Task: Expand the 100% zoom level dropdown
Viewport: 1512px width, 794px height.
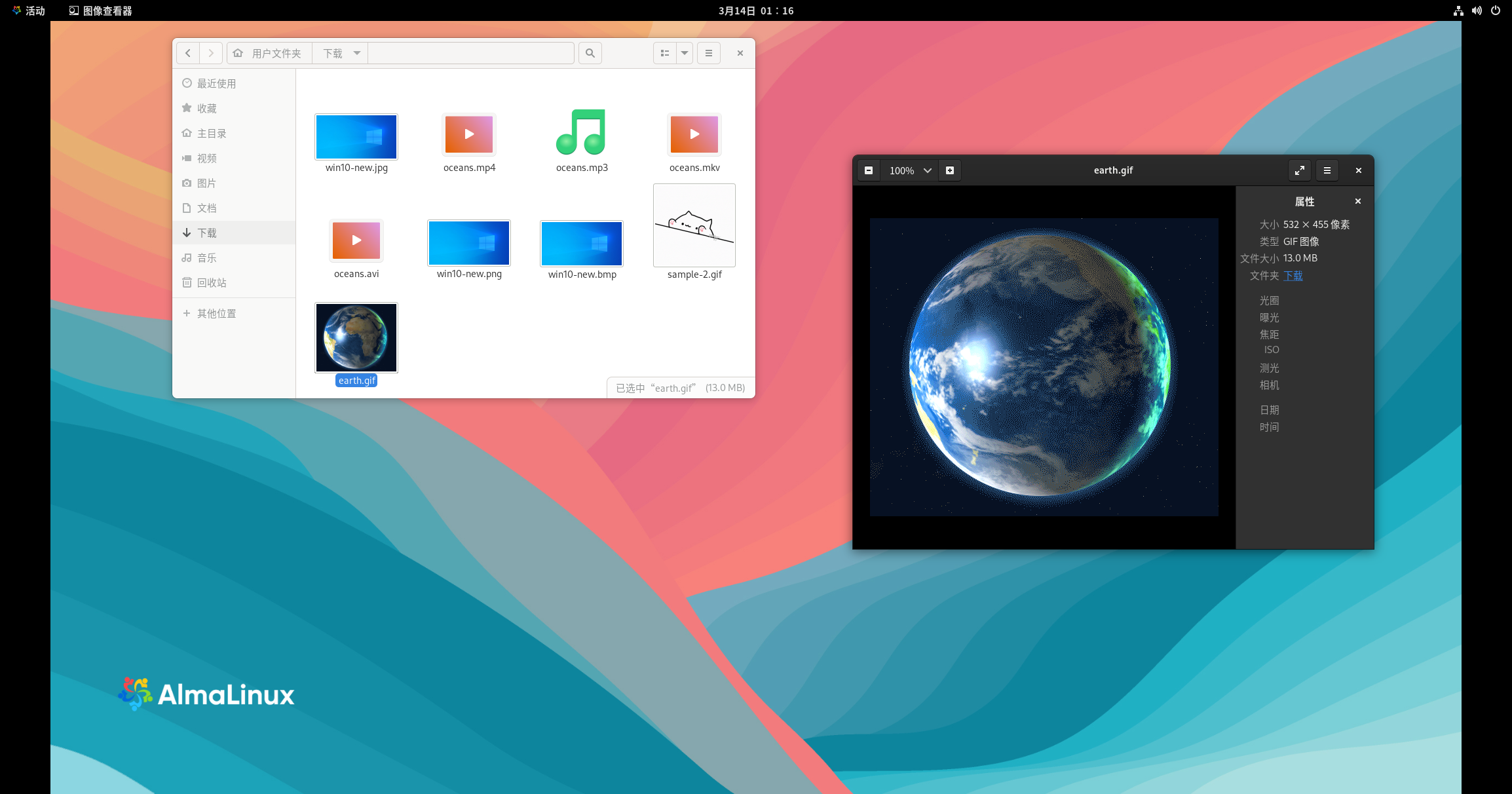Action: pyautogui.click(x=928, y=170)
